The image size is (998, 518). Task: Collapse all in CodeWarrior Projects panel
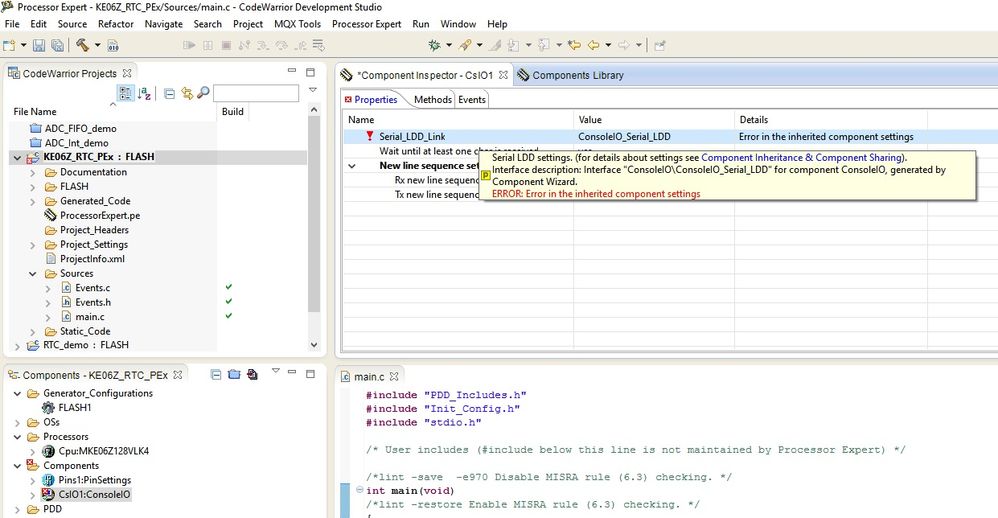click(x=170, y=93)
